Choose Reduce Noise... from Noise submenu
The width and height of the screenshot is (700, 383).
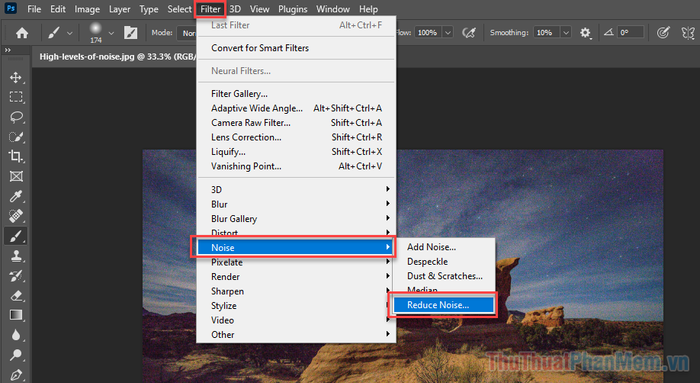[x=443, y=305]
